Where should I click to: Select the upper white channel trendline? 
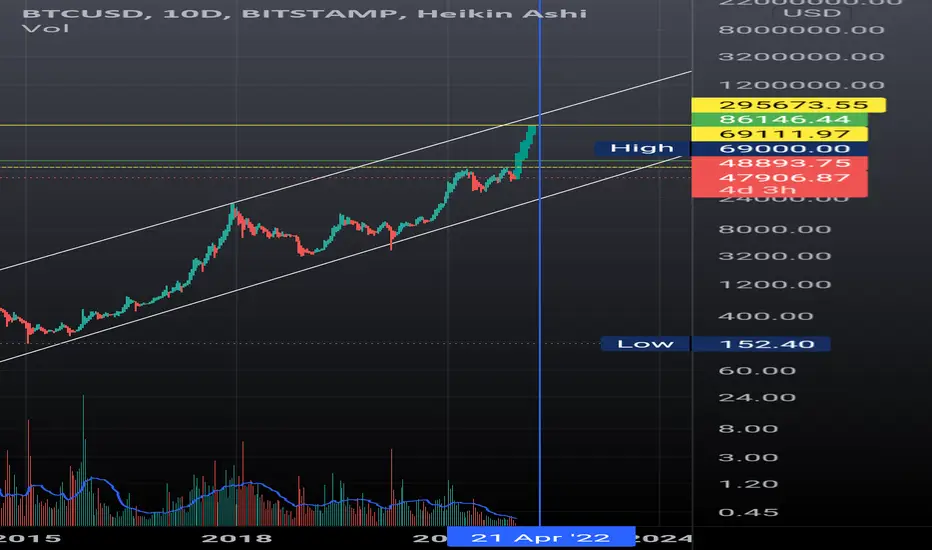345,171
